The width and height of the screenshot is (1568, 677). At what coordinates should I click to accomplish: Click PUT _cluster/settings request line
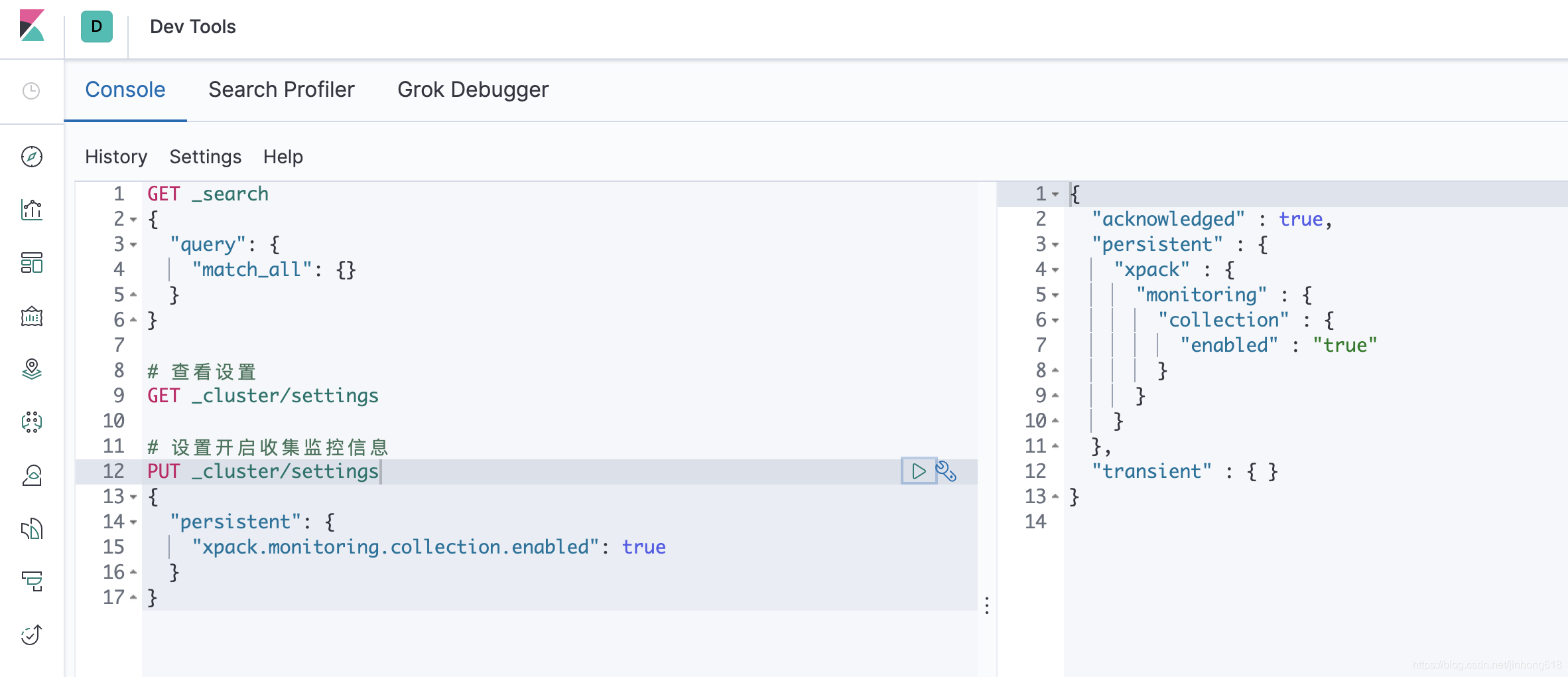point(263,471)
